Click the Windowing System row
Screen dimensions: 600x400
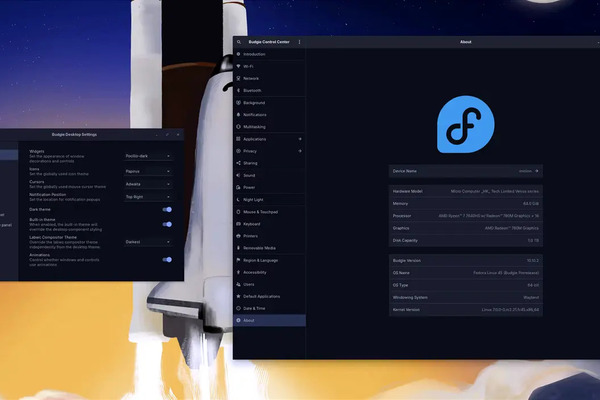click(x=466, y=297)
